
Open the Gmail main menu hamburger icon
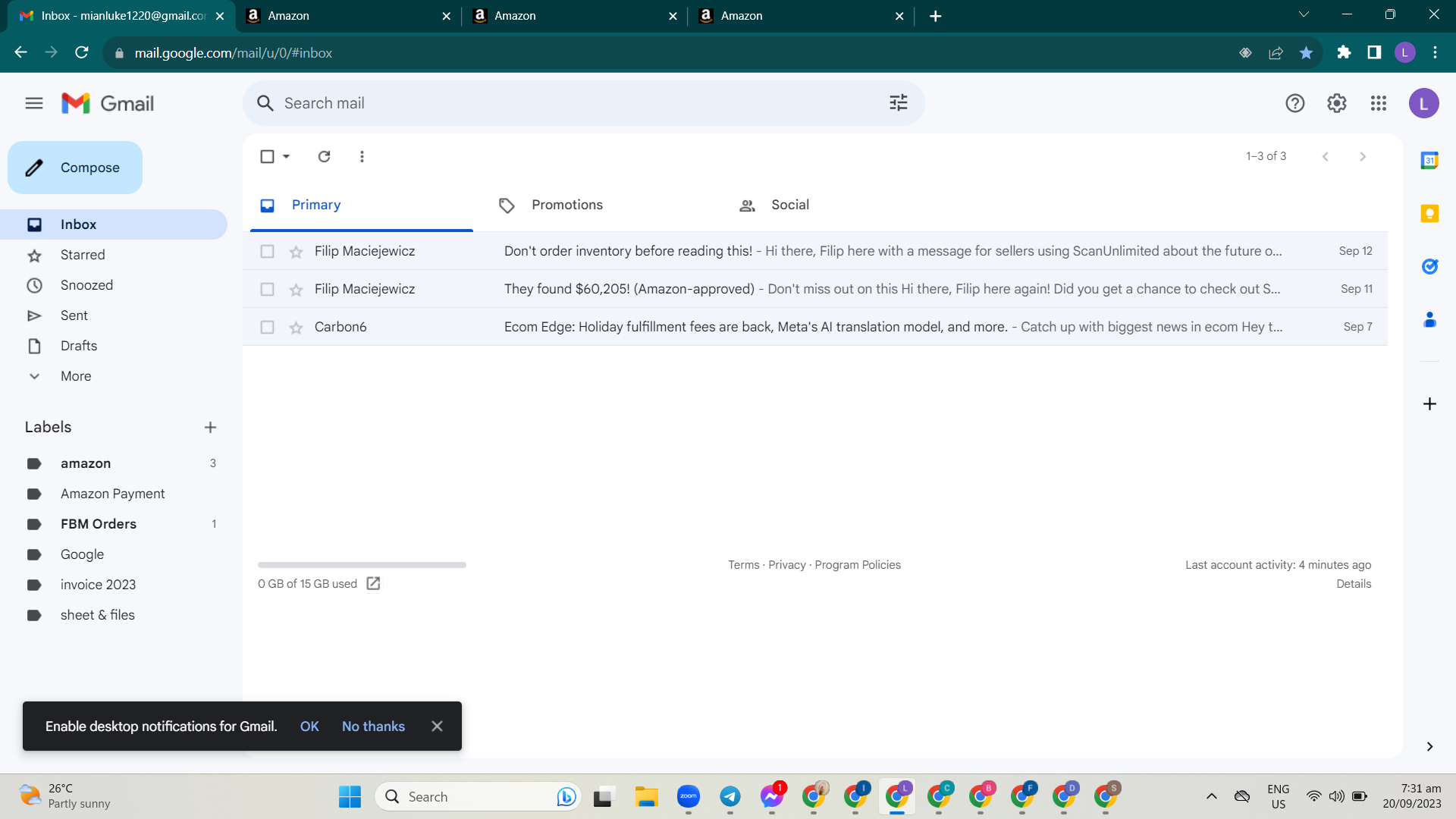tap(34, 103)
